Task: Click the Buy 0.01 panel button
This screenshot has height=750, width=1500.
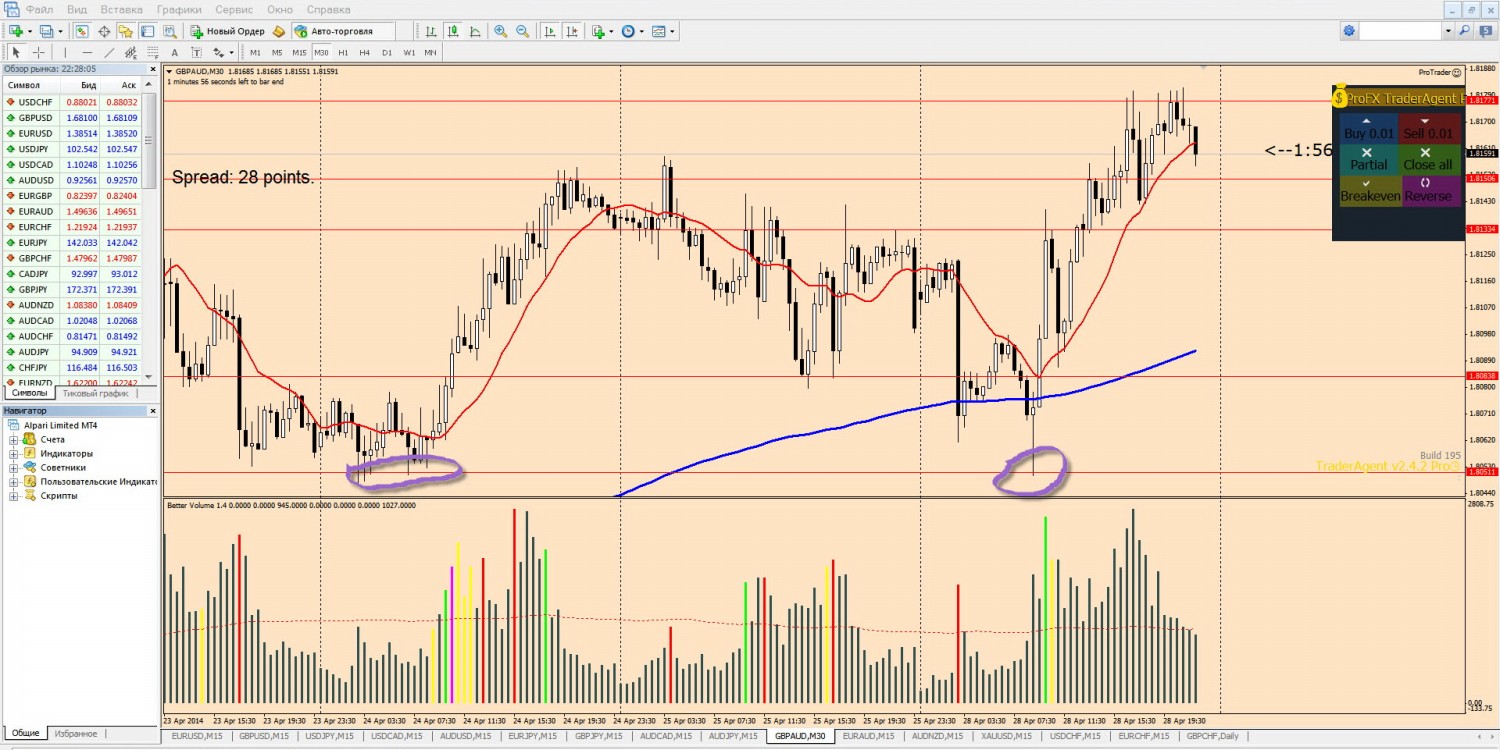Action: 1367,127
